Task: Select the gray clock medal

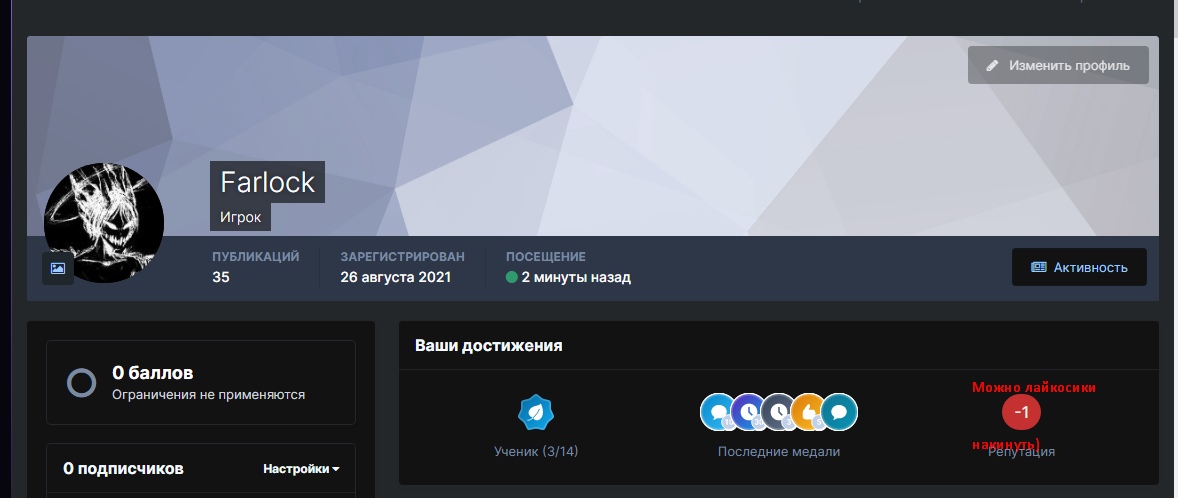Action: point(778,411)
